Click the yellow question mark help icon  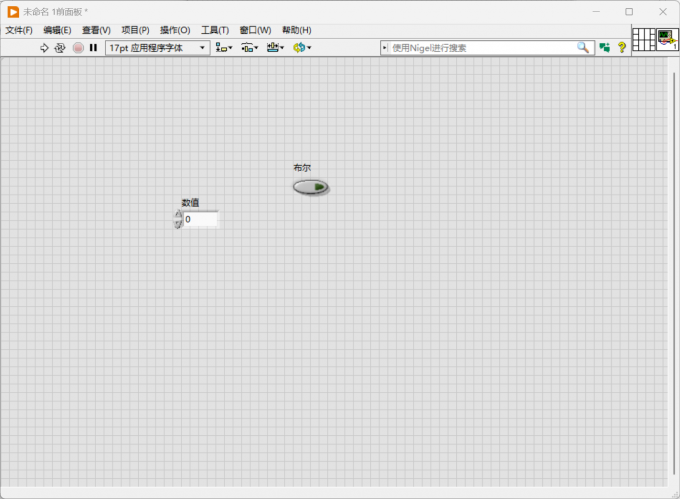pyautogui.click(x=622, y=47)
